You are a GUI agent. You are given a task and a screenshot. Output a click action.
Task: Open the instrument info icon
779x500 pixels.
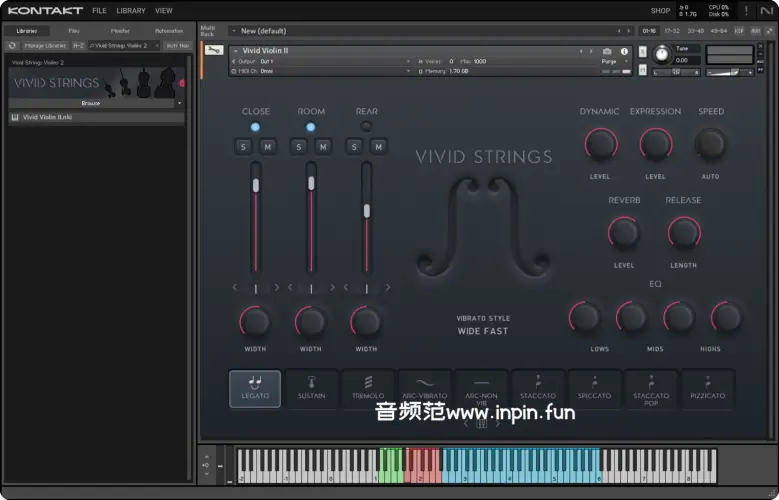tap(625, 50)
